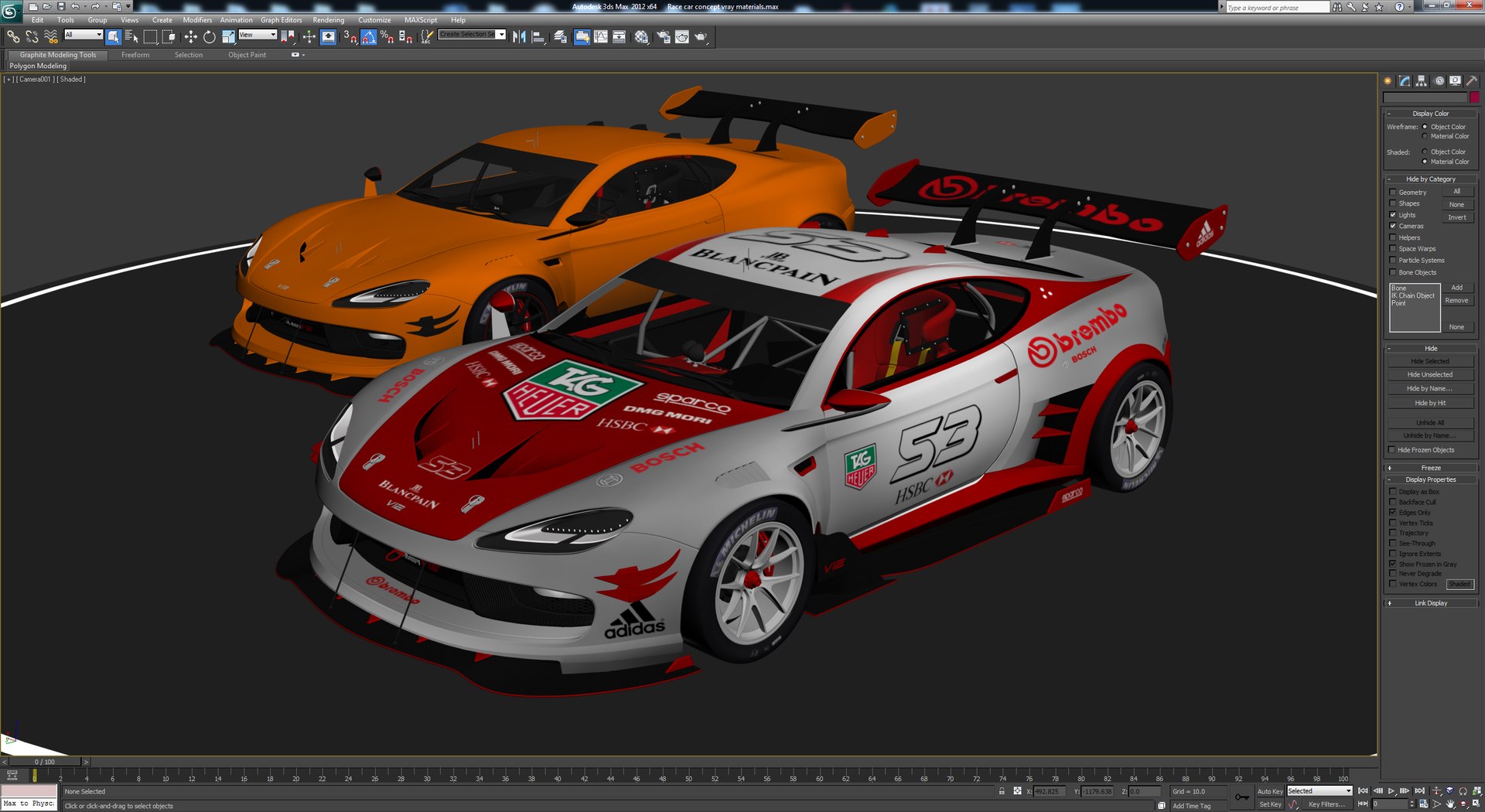Viewport: 1485px width, 812px height.
Task: Open the Modifiers menu
Action: pyautogui.click(x=197, y=20)
